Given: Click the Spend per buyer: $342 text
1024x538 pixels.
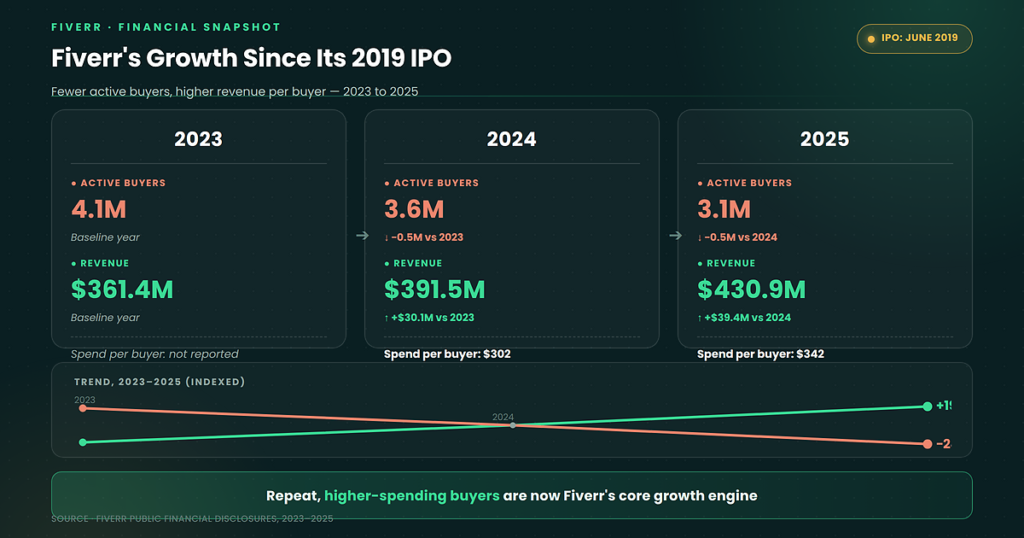Looking at the screenshot, I should 760,354.
